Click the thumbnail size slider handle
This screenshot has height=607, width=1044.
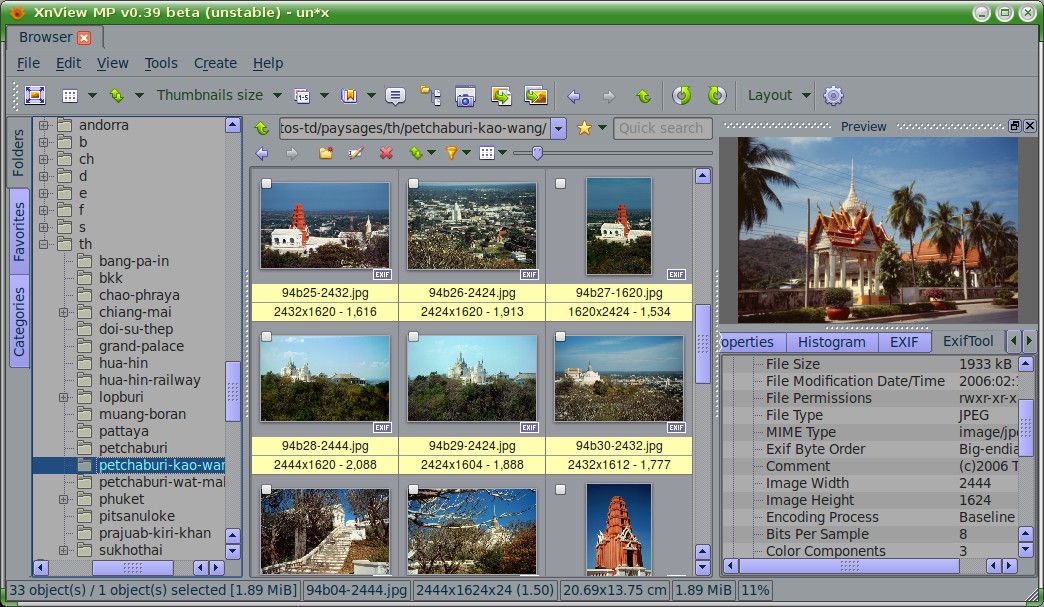tap(537, 153)
